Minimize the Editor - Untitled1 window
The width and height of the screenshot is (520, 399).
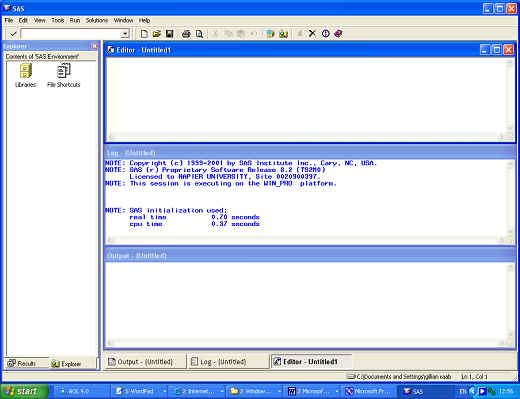[485, 50]
